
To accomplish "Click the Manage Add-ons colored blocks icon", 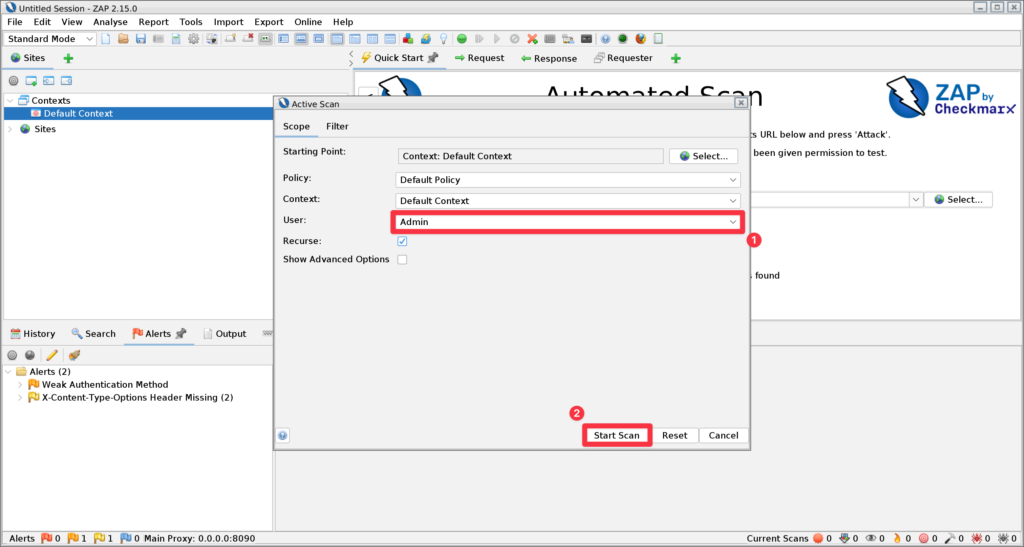I will 408,39.
